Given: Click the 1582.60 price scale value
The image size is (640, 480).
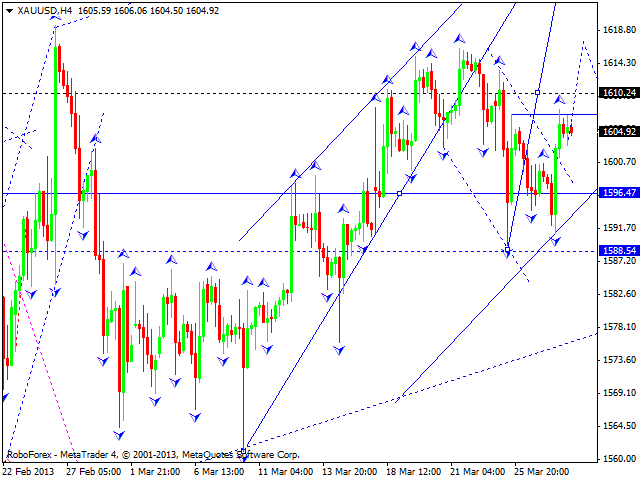Looking at the screenshot, I should pos(619,294).
